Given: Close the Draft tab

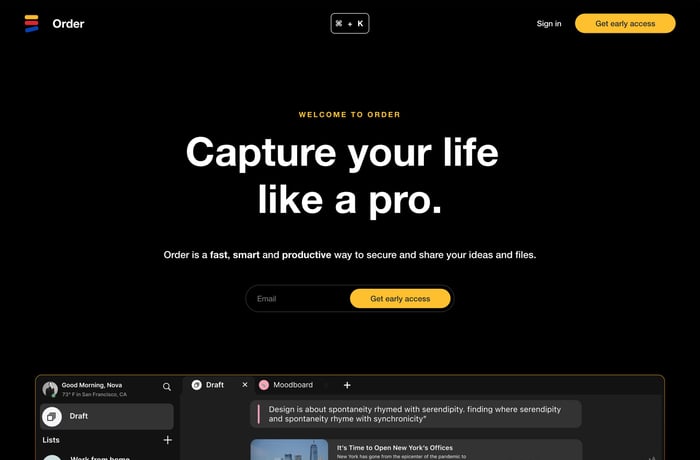Looking at the screenshot, I should click(245, 385).
